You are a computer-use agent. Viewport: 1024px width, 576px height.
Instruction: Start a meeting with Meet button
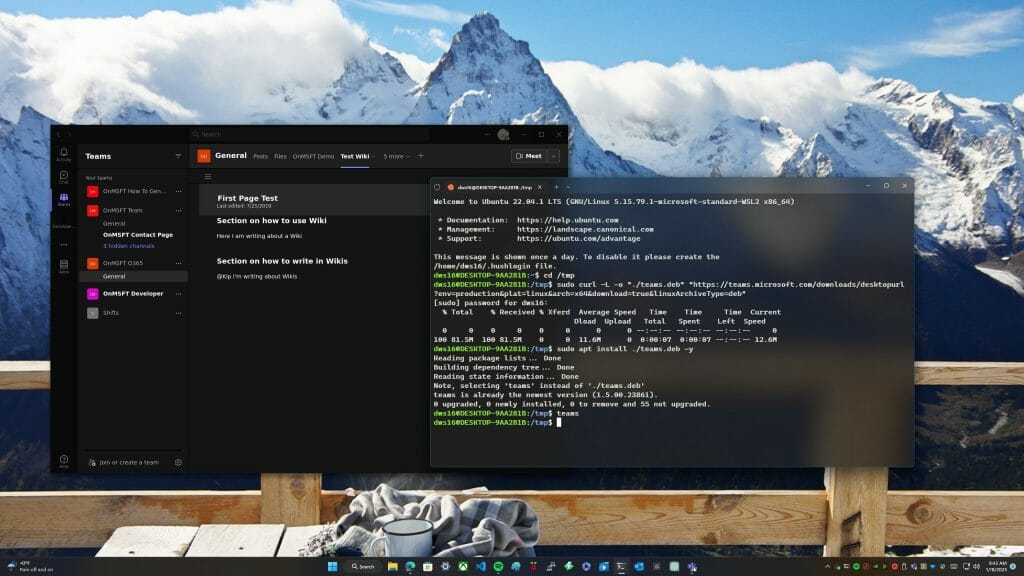[529, 156]
